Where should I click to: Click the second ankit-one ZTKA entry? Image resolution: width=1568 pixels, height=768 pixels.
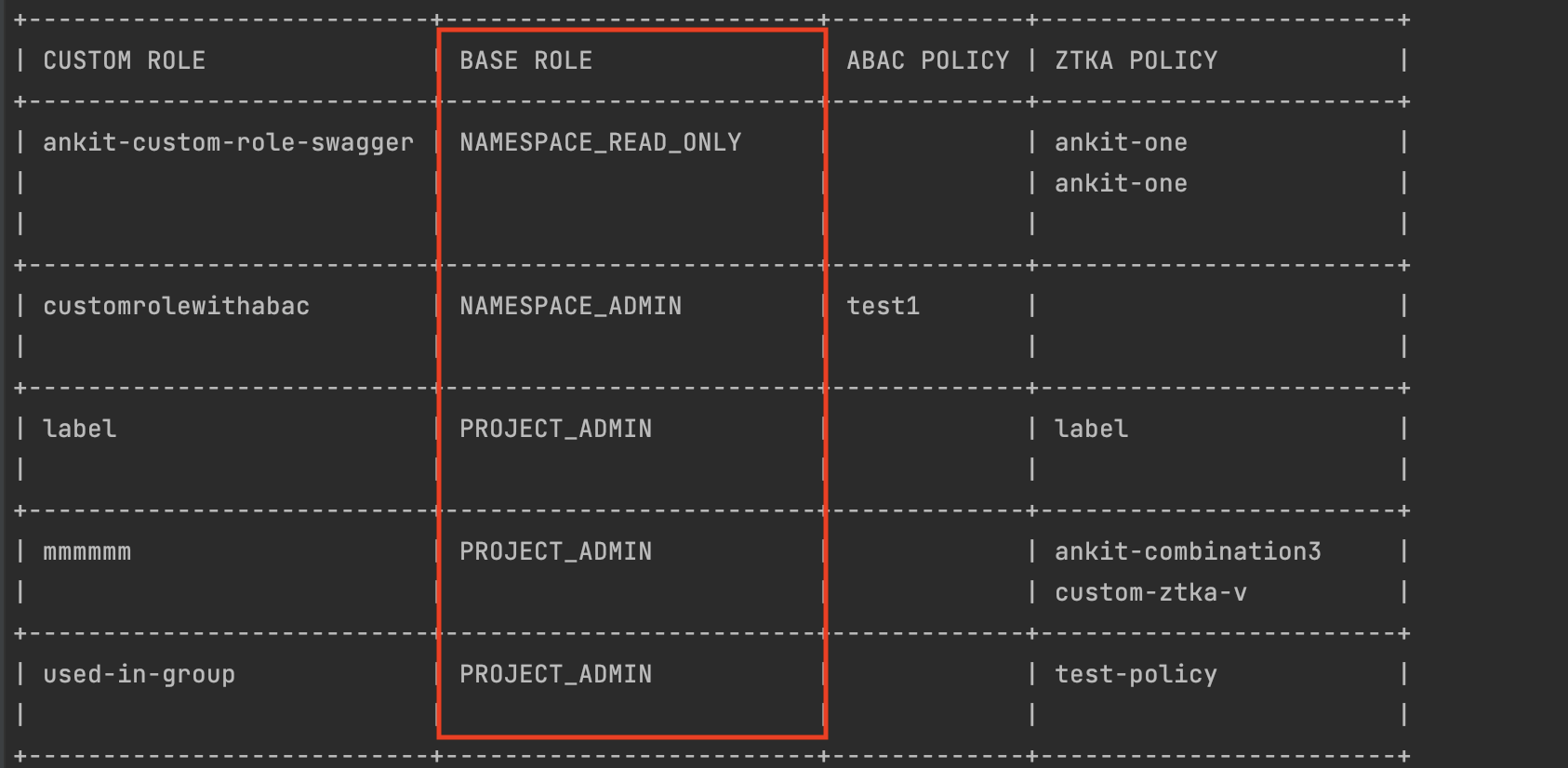[1121, 183]
